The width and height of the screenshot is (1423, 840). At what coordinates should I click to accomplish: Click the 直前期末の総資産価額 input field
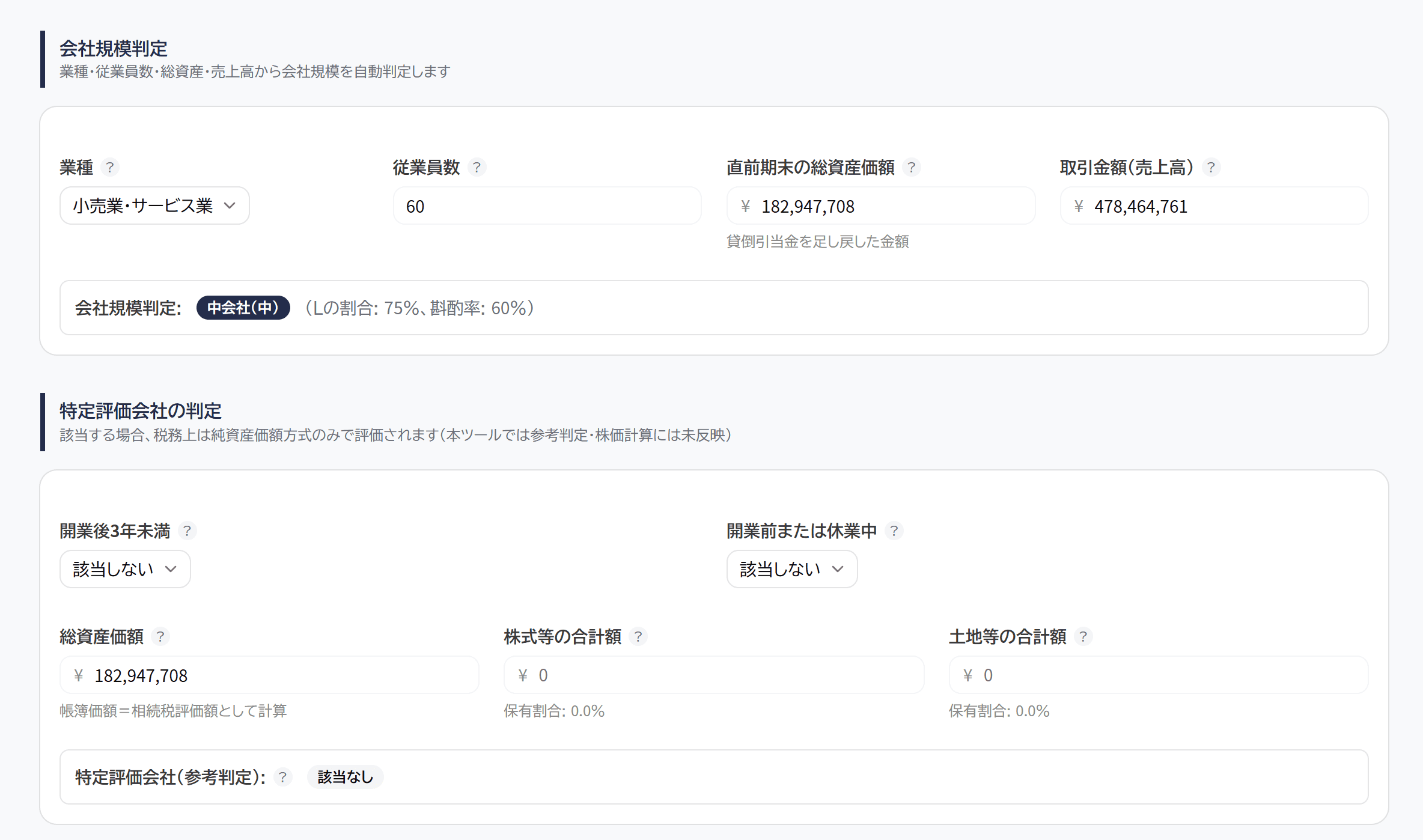881,205
